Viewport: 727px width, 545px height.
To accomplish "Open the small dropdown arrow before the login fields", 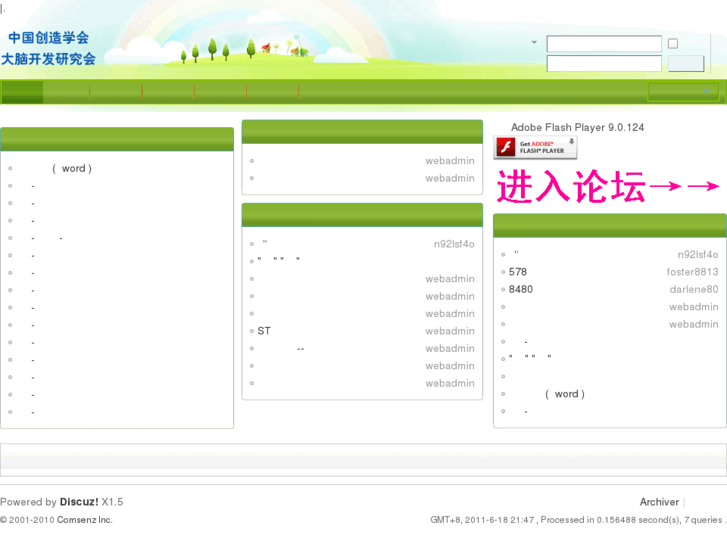I will click(534, 42).
